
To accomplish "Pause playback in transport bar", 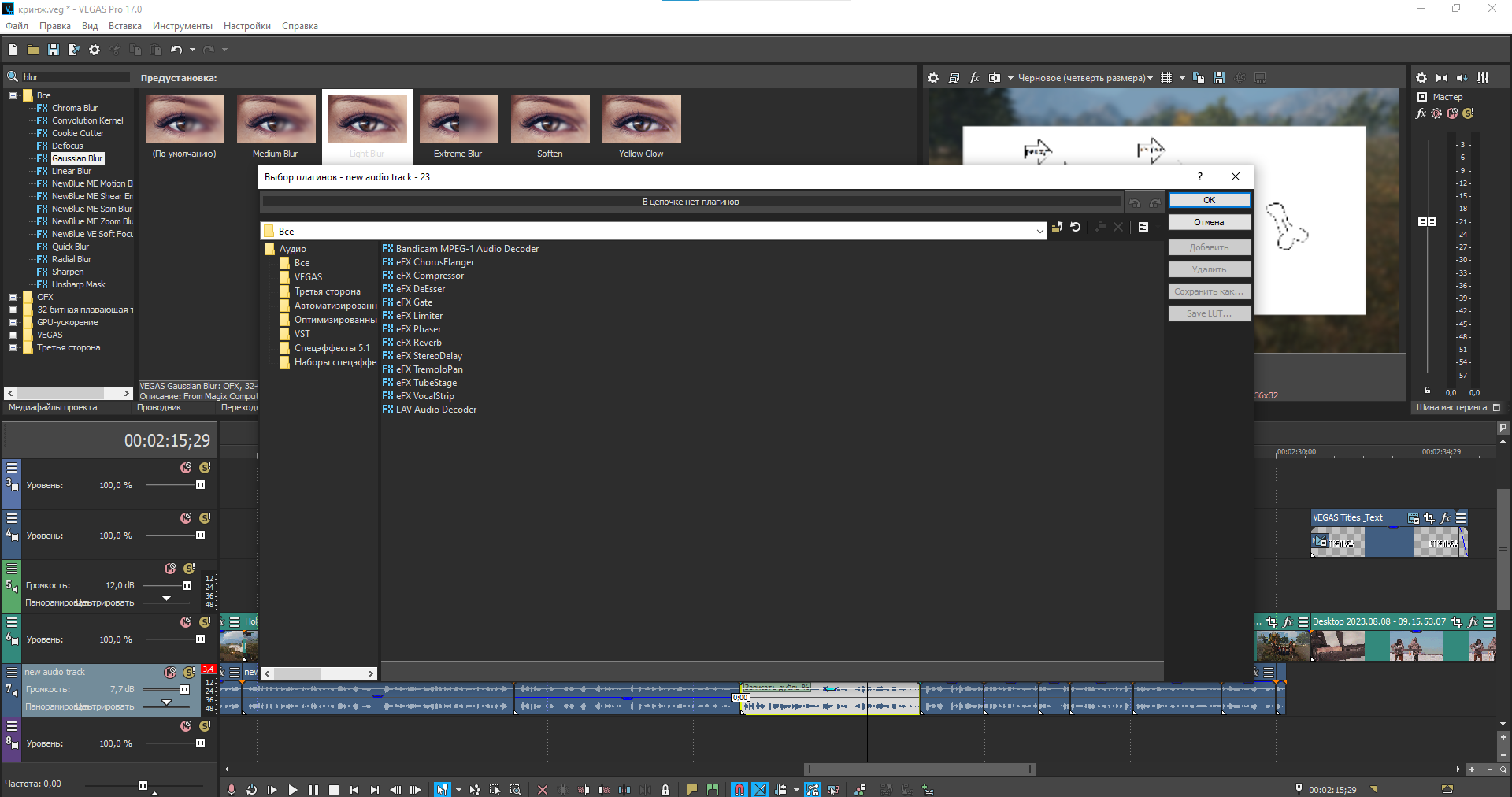I will pos(313,789).
